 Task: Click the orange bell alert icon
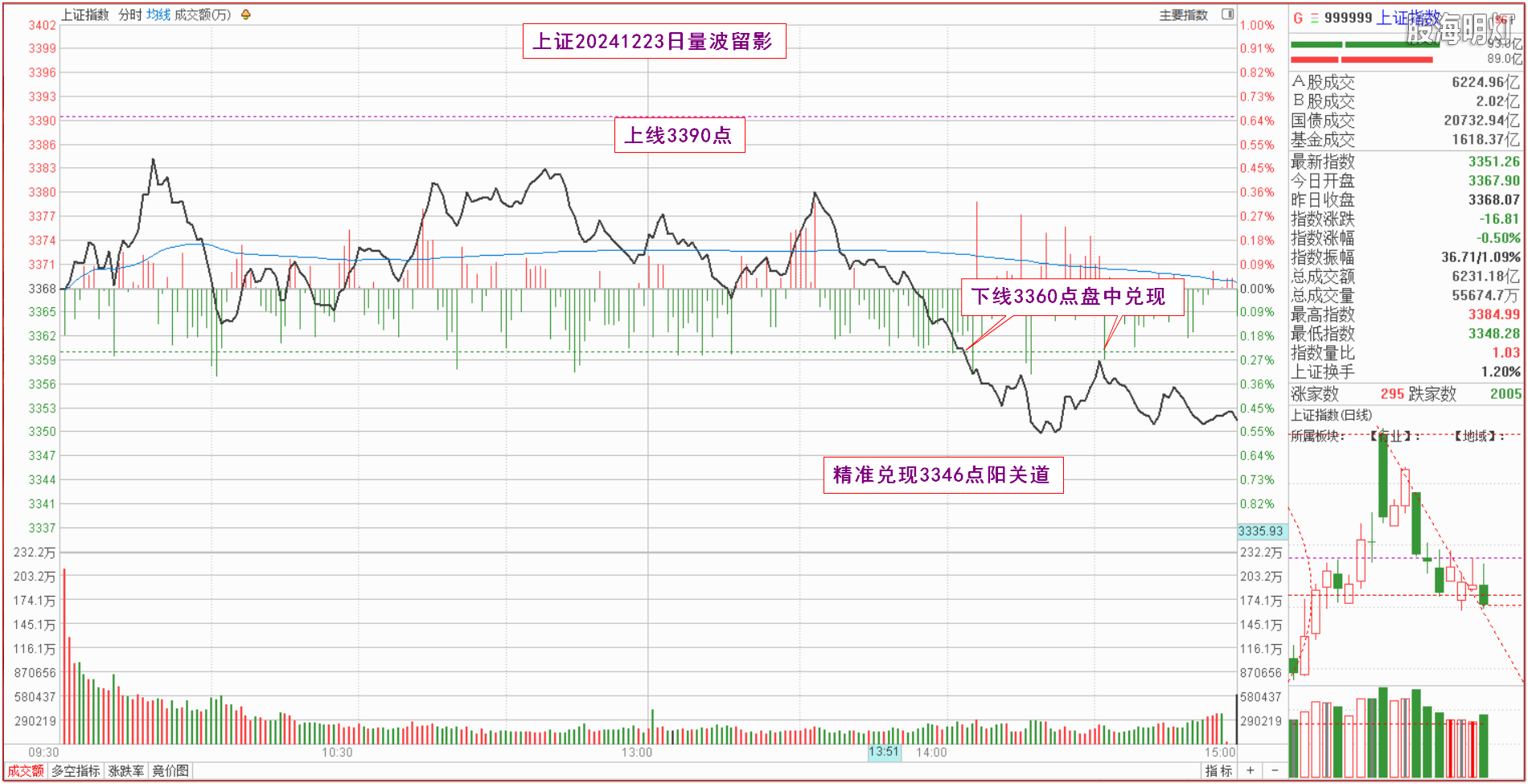[x=246, y=14]
